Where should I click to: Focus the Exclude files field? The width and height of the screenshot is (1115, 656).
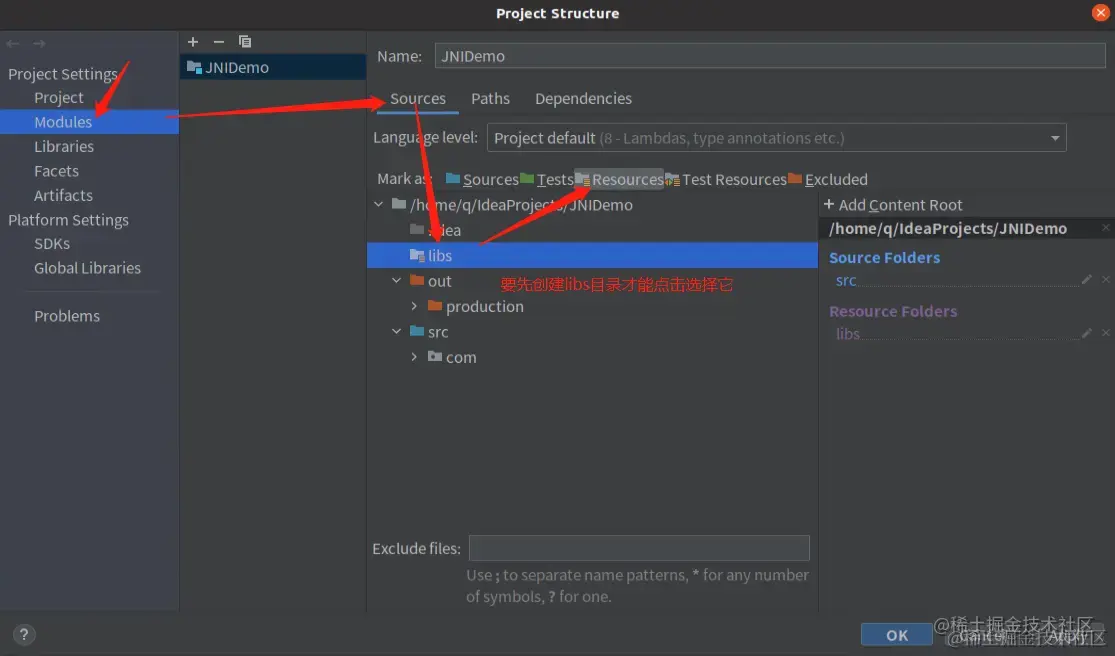639,548
